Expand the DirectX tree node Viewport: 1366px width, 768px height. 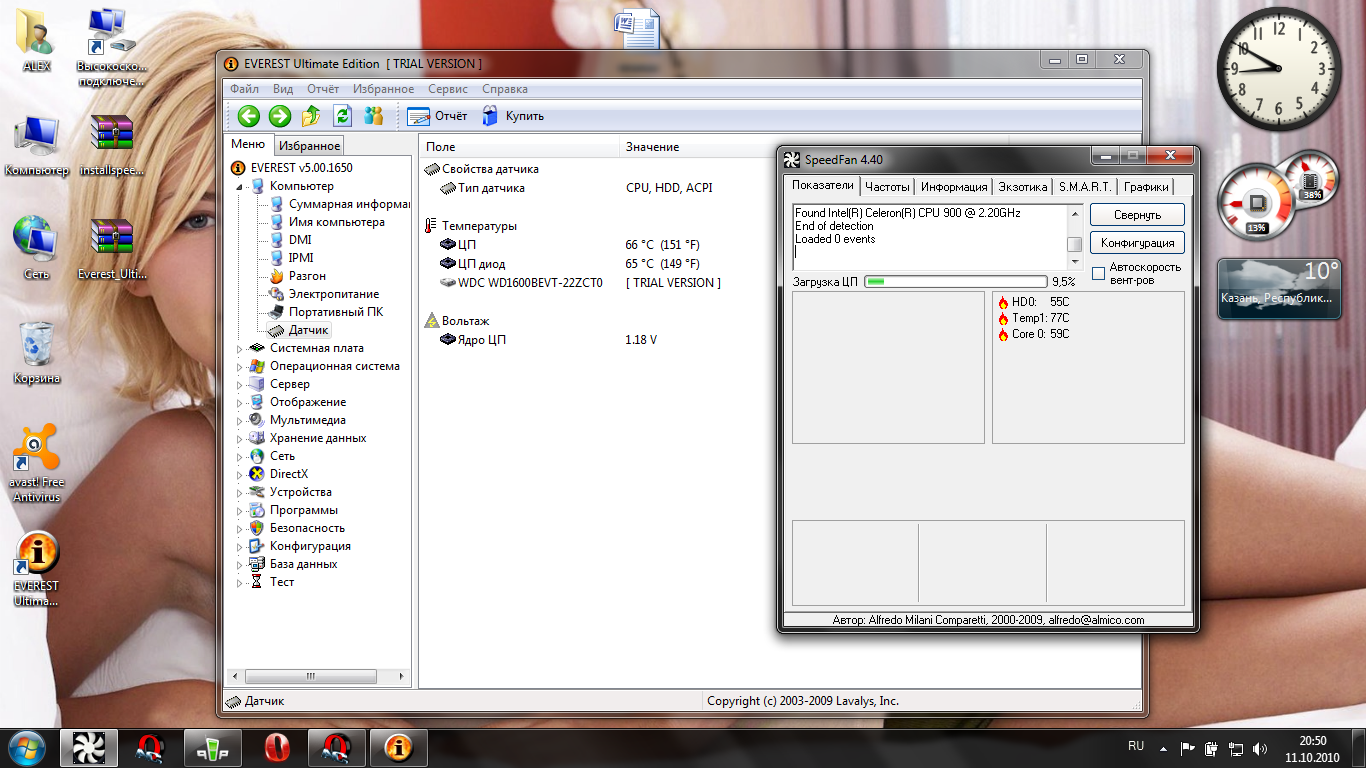240,474
